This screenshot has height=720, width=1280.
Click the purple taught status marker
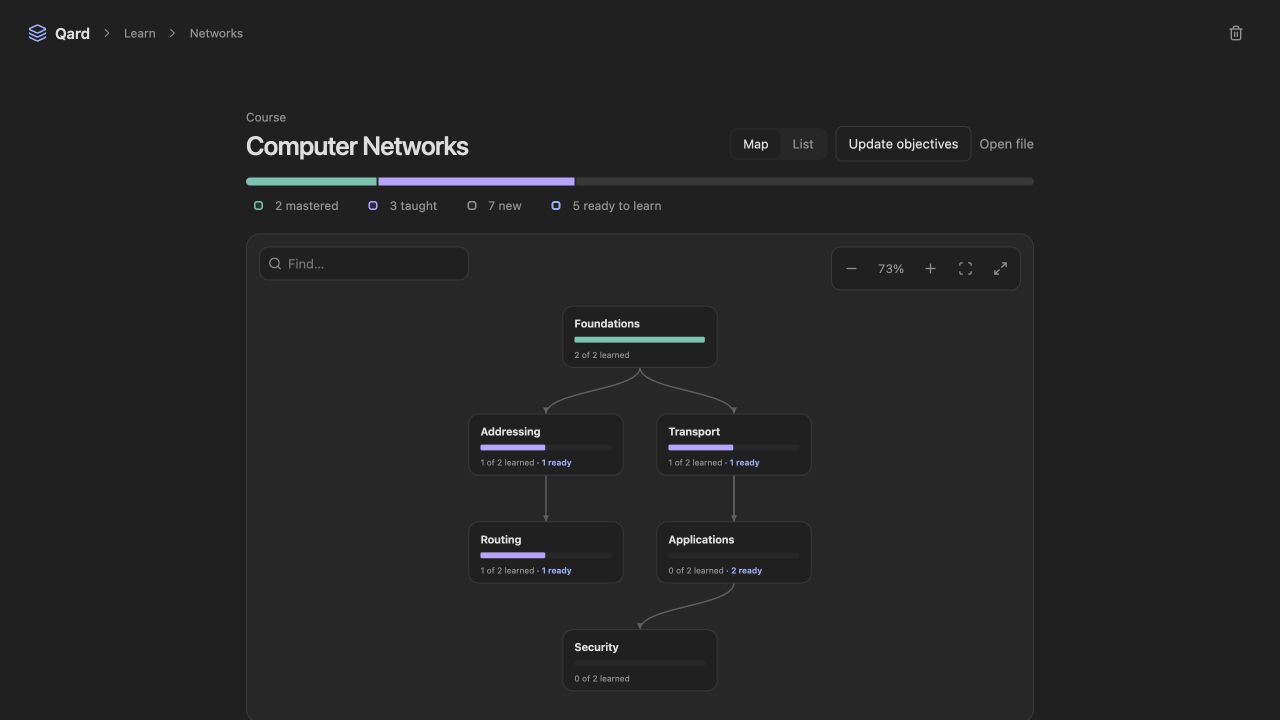point(373,206)
